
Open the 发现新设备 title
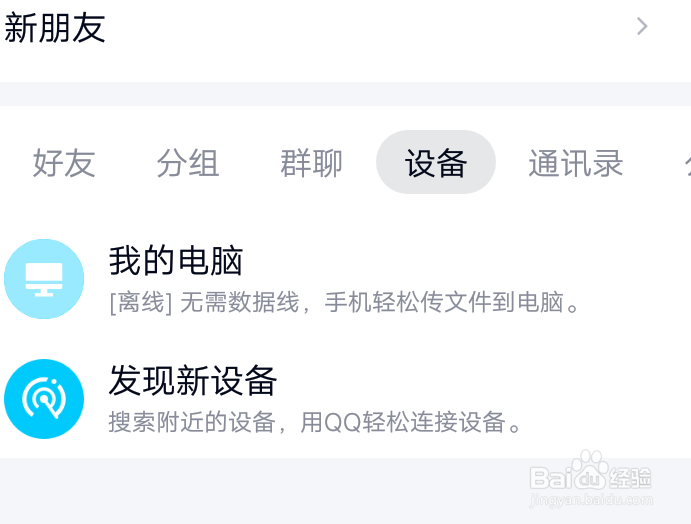tap(193, 381)
